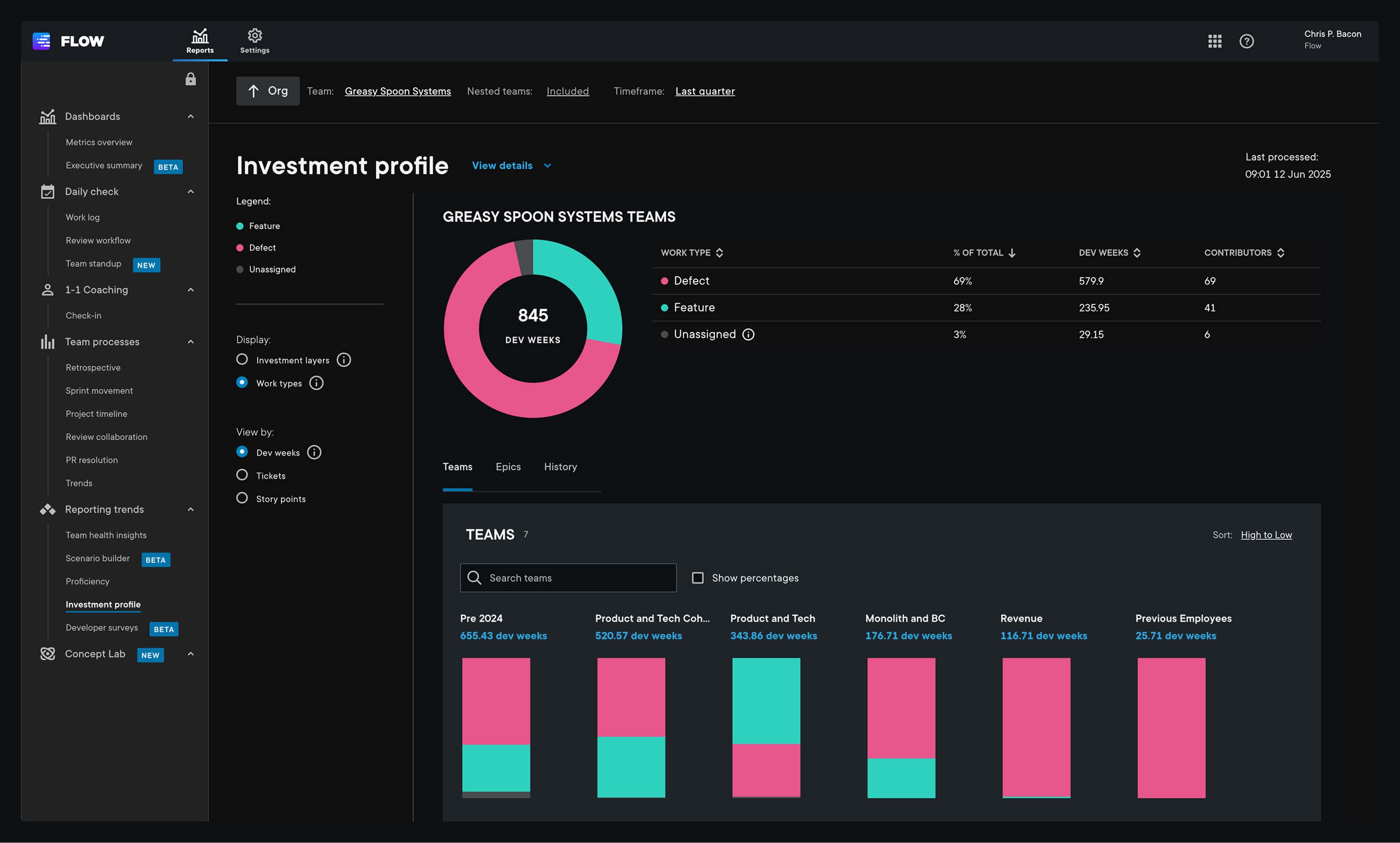Select Dev weeks view option
The image size is (1400, 843).
pos(242,451)
